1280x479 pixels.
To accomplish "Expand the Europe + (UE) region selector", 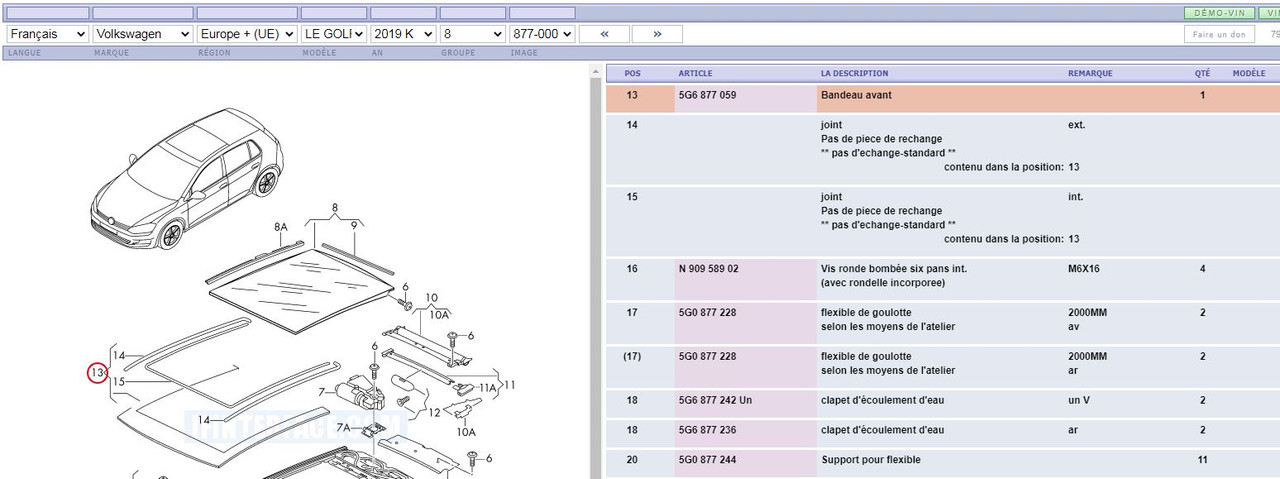I will [x=247, y=34].
